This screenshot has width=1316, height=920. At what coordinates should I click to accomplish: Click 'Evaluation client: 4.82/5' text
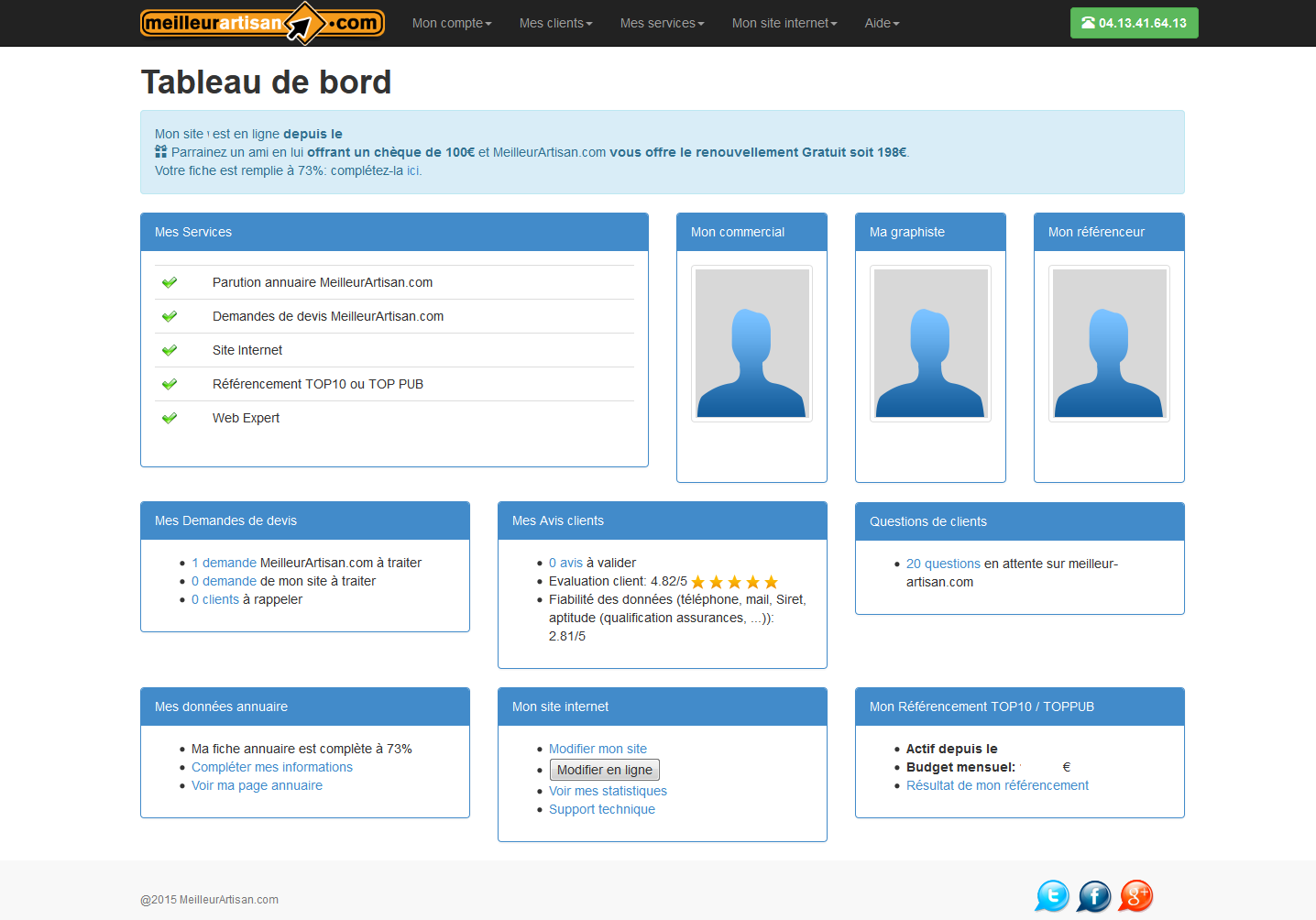tap(618, 581)
